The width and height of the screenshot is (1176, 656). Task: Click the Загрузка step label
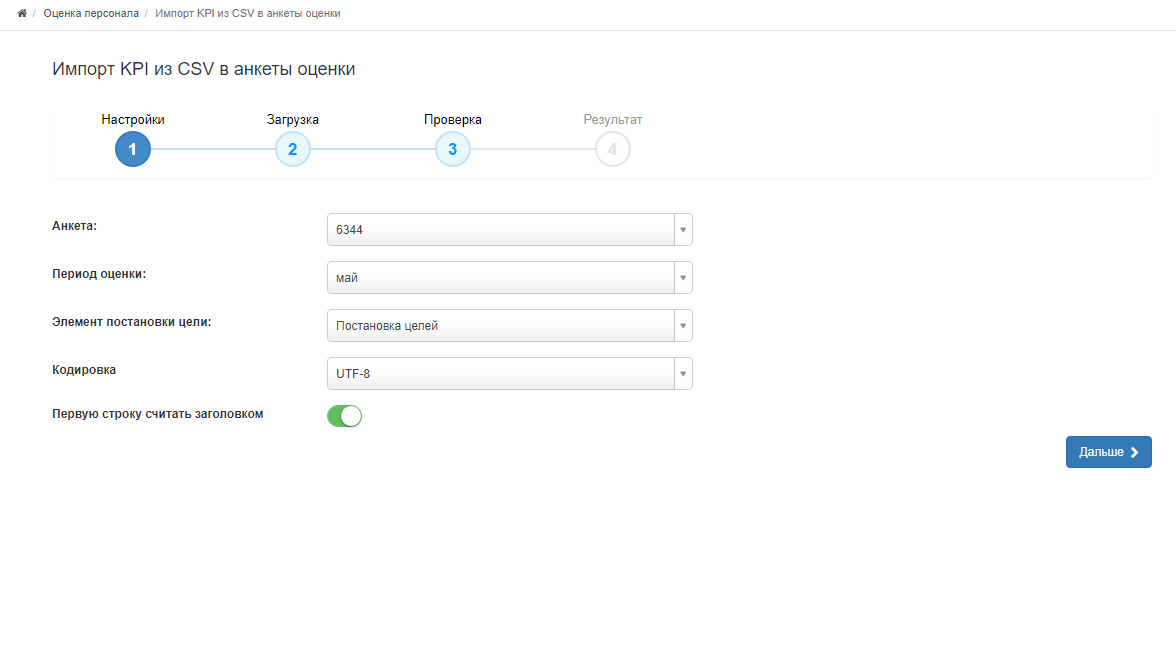(292, 119)
